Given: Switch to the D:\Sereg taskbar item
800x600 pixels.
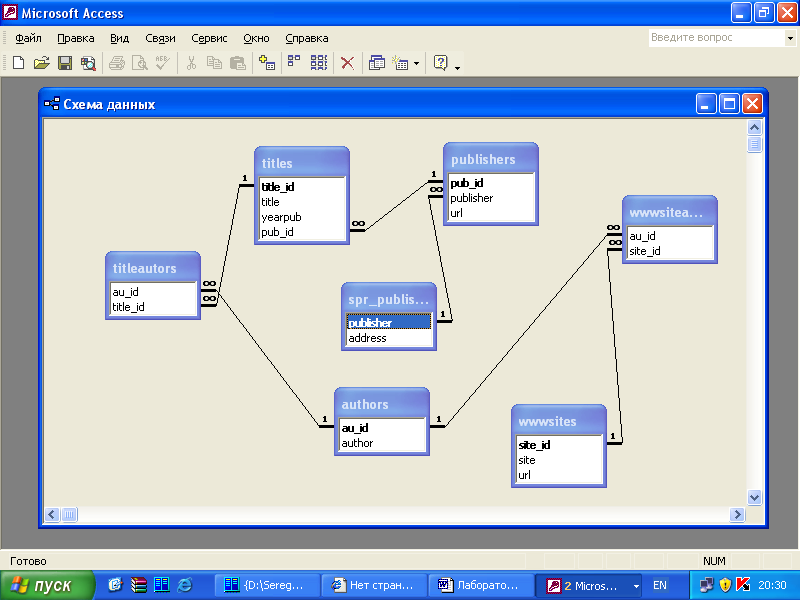Looking at the screenshot, I should point(267,585).
